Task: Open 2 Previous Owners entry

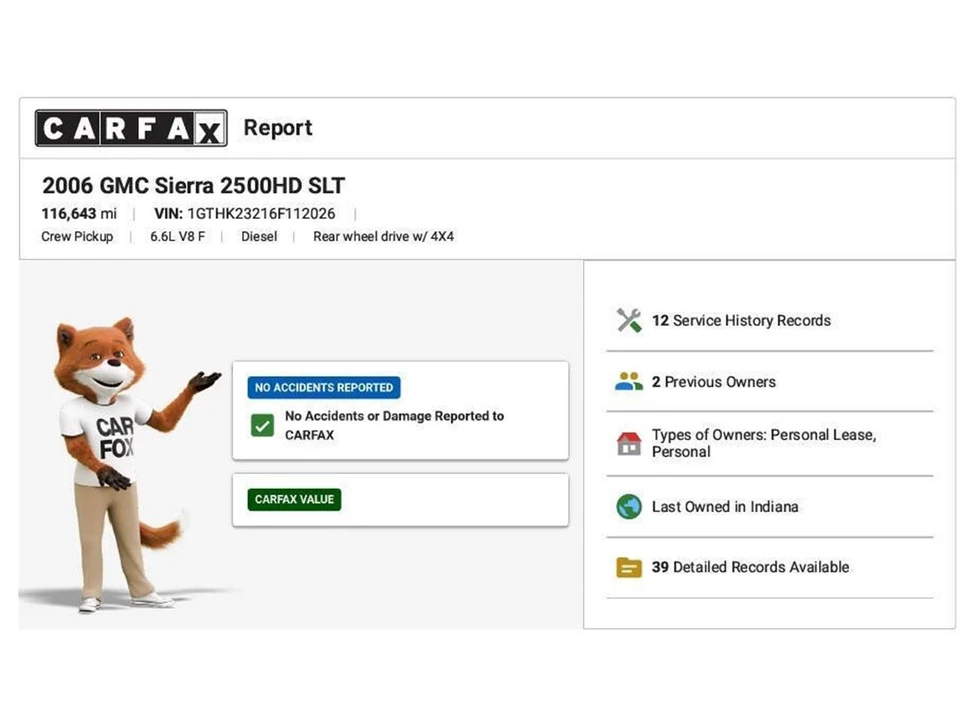Action: 714,381
